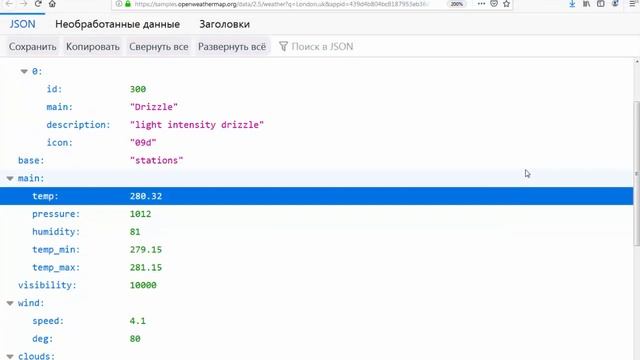
Task: Go back with the browser back arrow
Action: pyautogui.click(x=9, y=4)
